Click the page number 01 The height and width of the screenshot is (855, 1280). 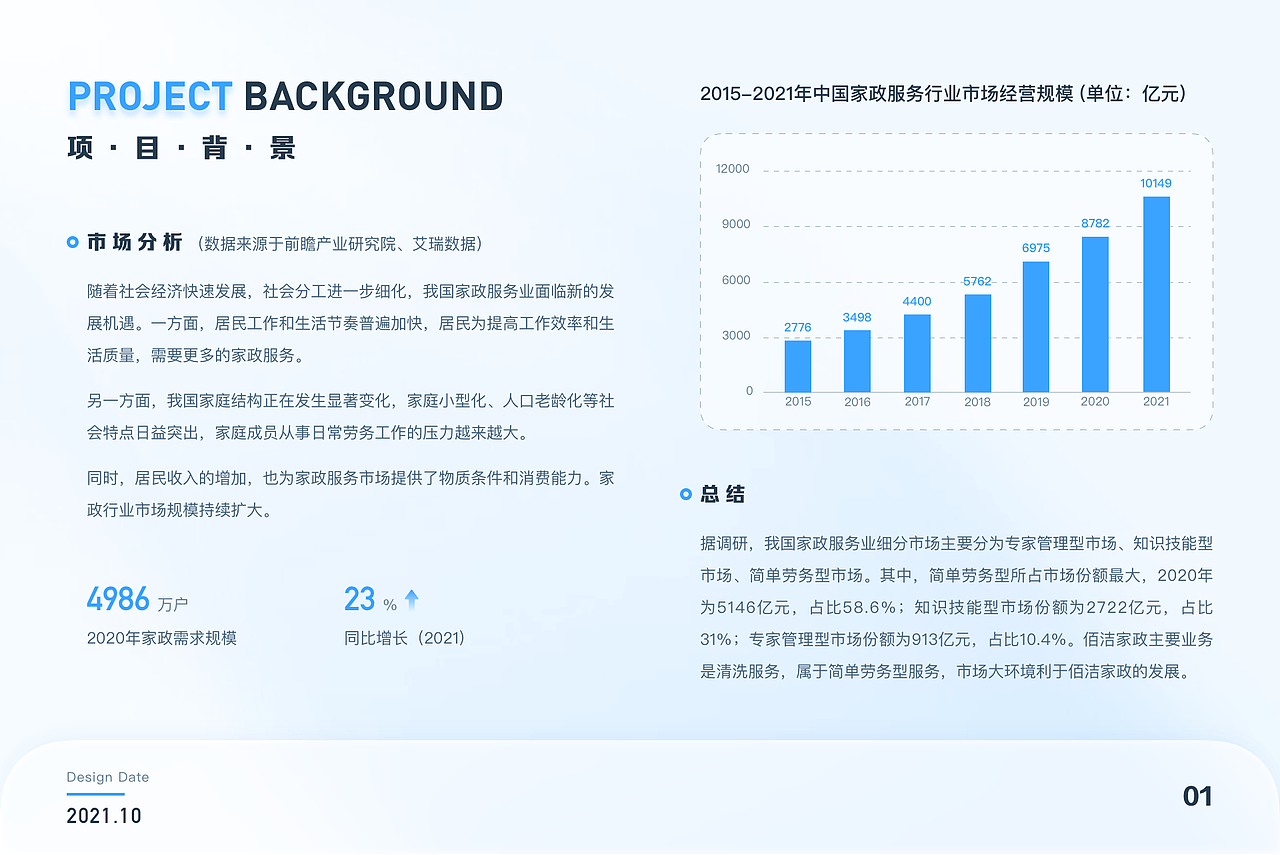point(1198,796)
